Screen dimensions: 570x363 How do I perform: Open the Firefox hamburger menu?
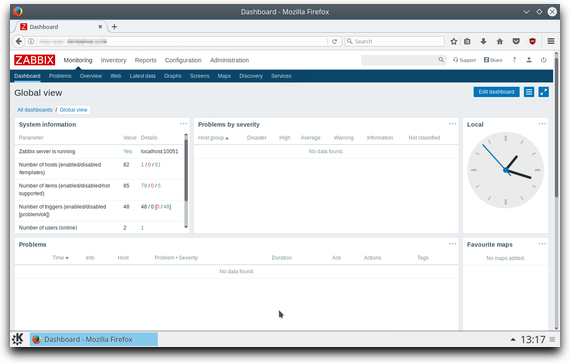pyautogui.click(x=551, y=41)
